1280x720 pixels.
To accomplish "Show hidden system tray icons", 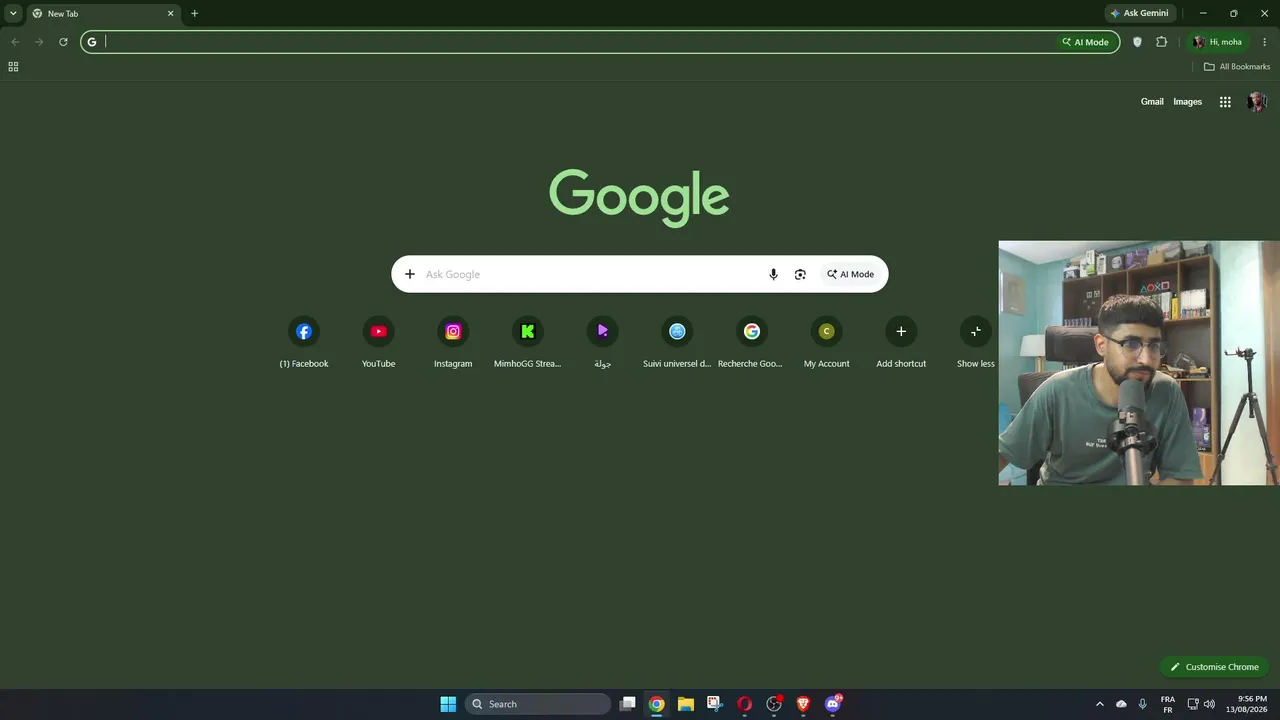I will coord(1100,704).
